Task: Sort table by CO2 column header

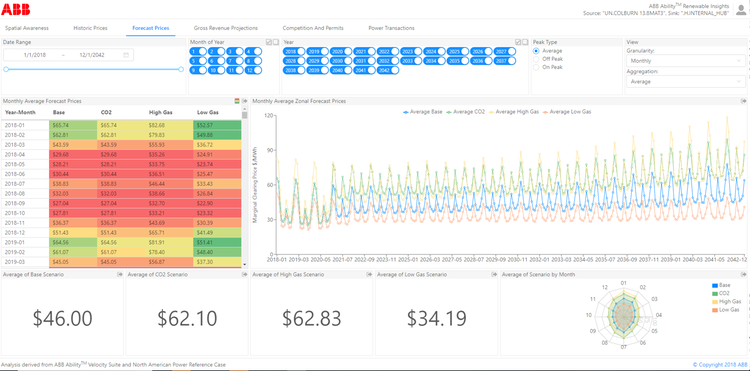Action: click(106, 113)
